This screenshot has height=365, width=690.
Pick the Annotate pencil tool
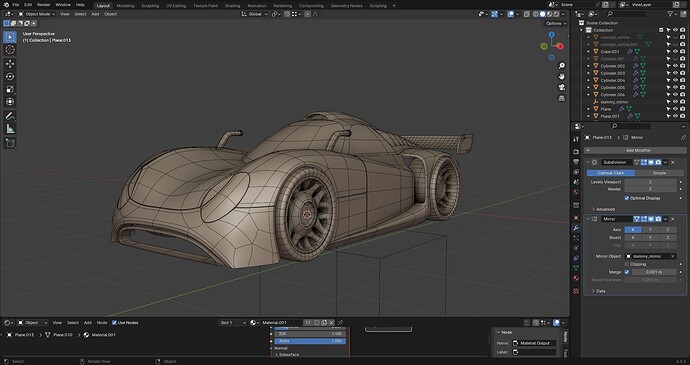click(10, 116)
